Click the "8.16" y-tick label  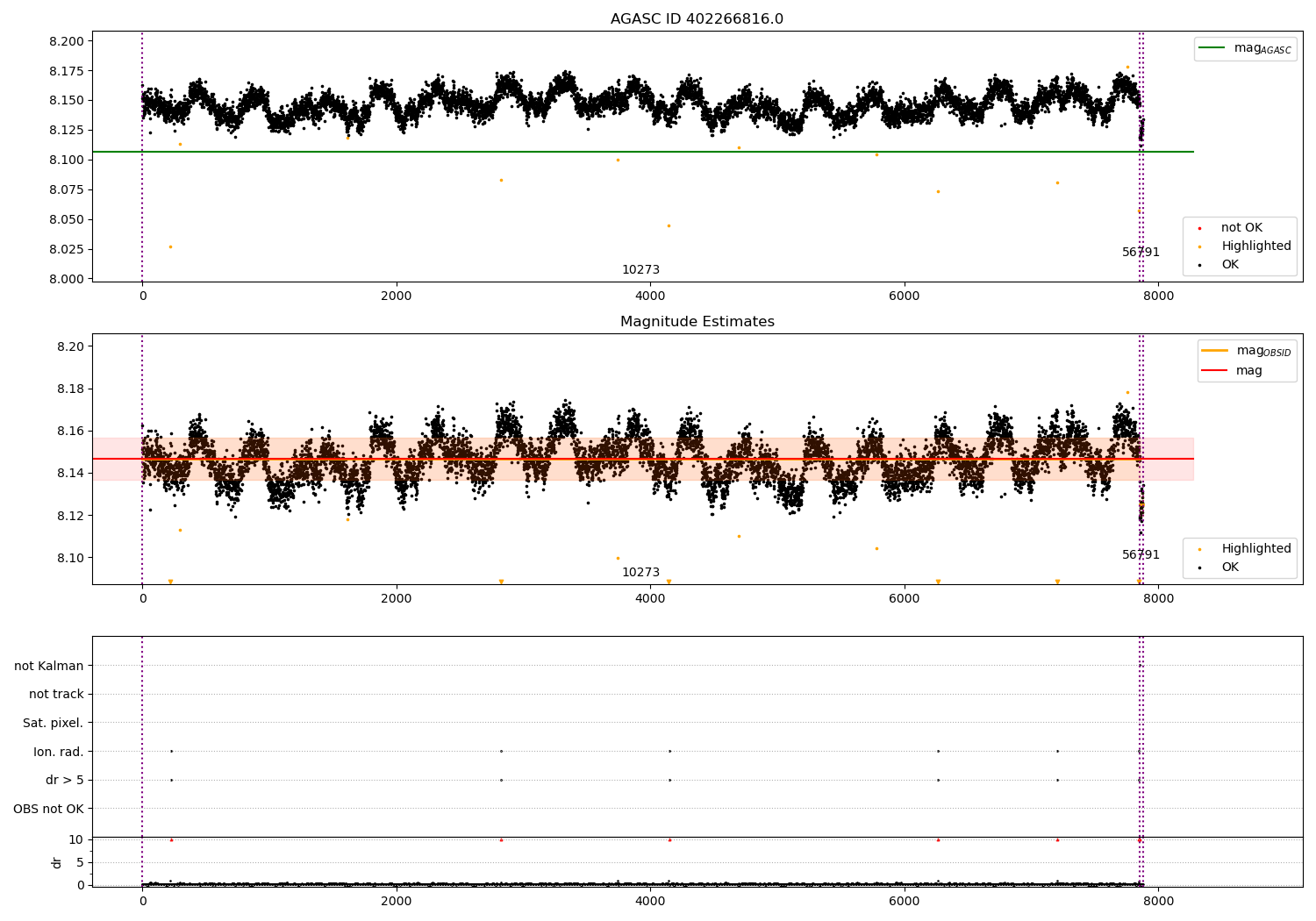[x=70, y=432]
